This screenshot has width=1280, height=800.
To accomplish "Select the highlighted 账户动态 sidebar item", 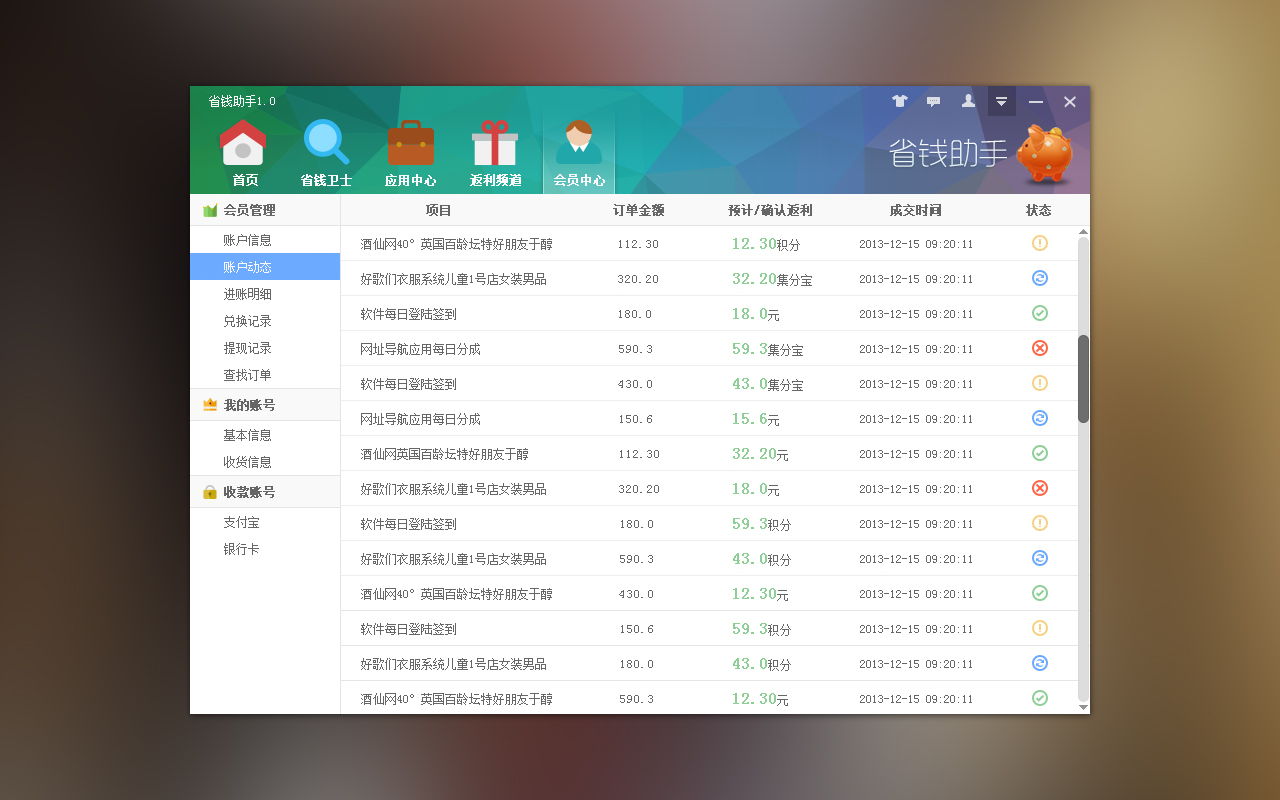I will (265, 267).
